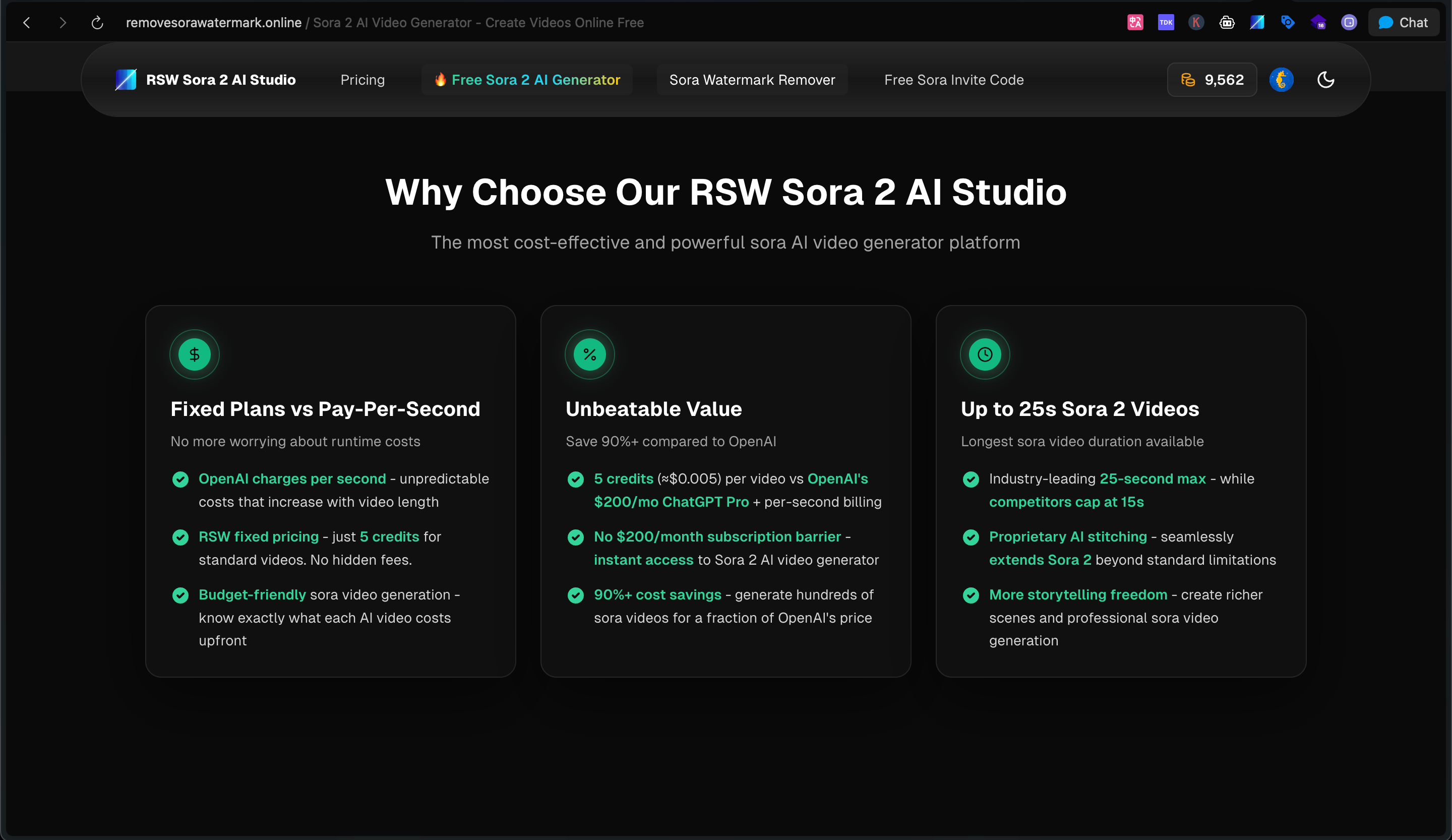Open the Pricing page

point(362,80)
